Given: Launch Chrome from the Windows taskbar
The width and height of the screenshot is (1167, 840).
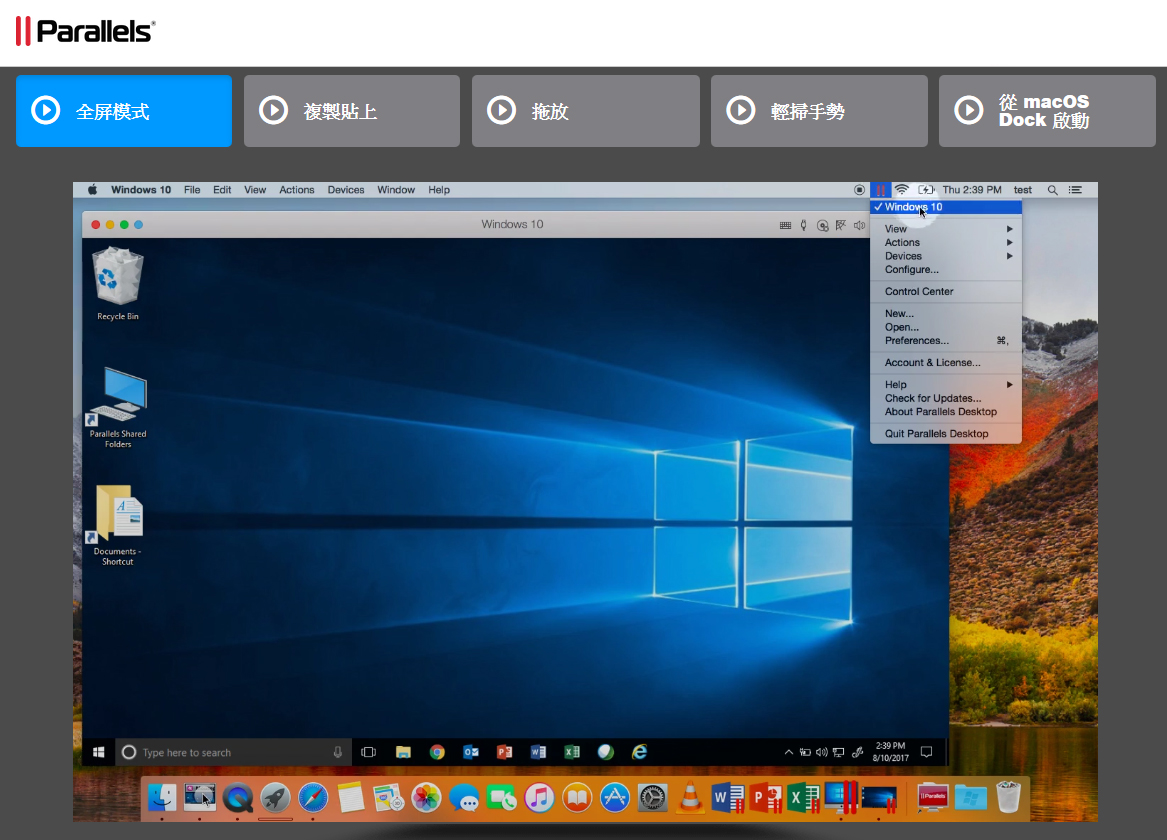Looking at the screenshot, I should (437, 752).
